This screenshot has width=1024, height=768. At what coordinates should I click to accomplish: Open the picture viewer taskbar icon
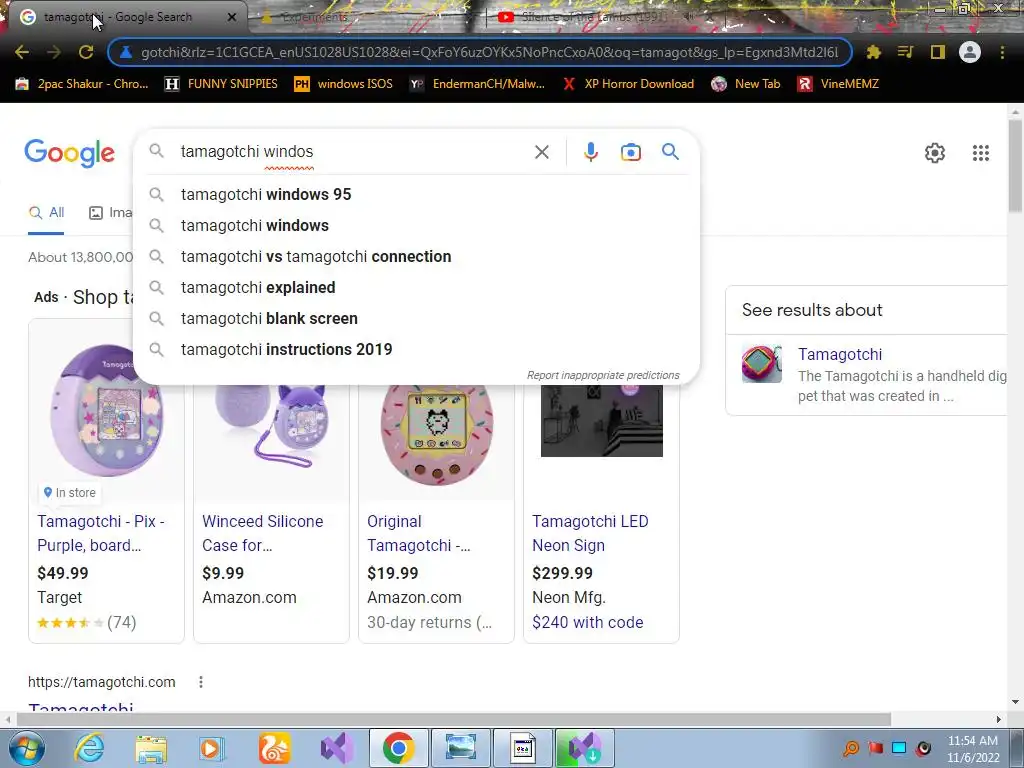coord(460,748)
